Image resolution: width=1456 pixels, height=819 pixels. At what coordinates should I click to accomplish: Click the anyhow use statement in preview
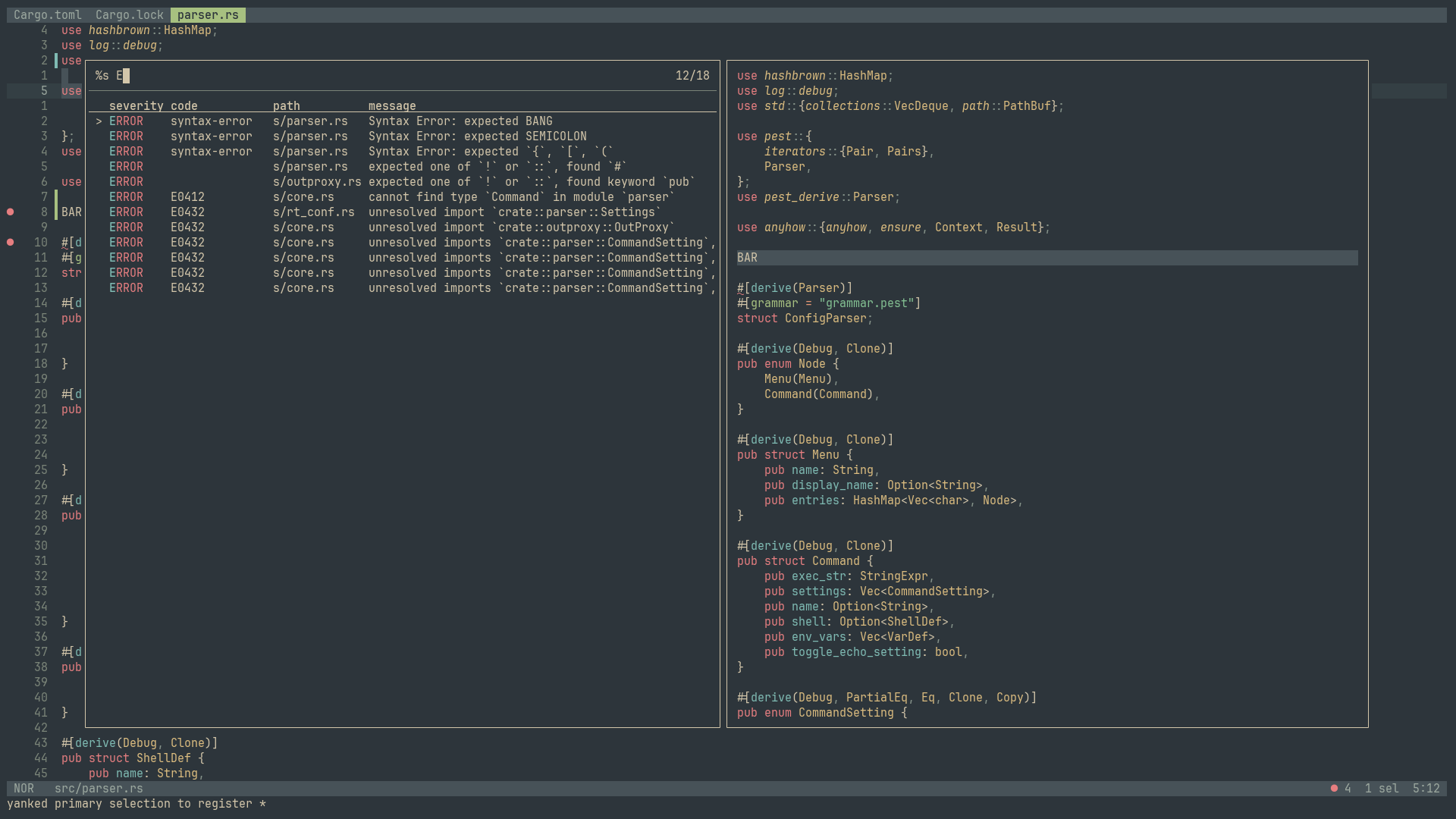click(x=893, y=227)
